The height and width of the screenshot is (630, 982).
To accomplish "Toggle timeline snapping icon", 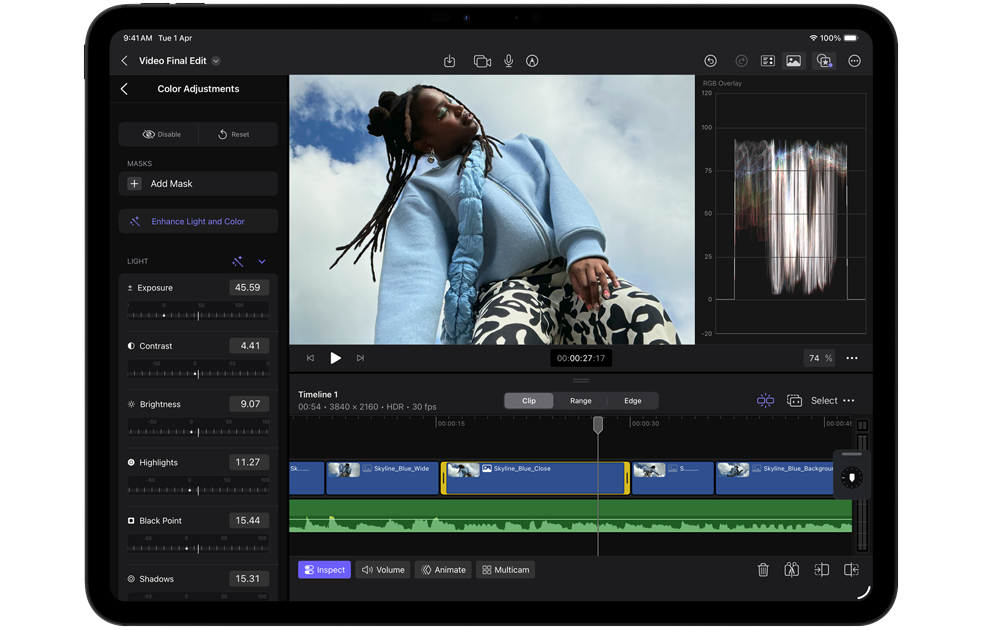I will pos(765,401).
